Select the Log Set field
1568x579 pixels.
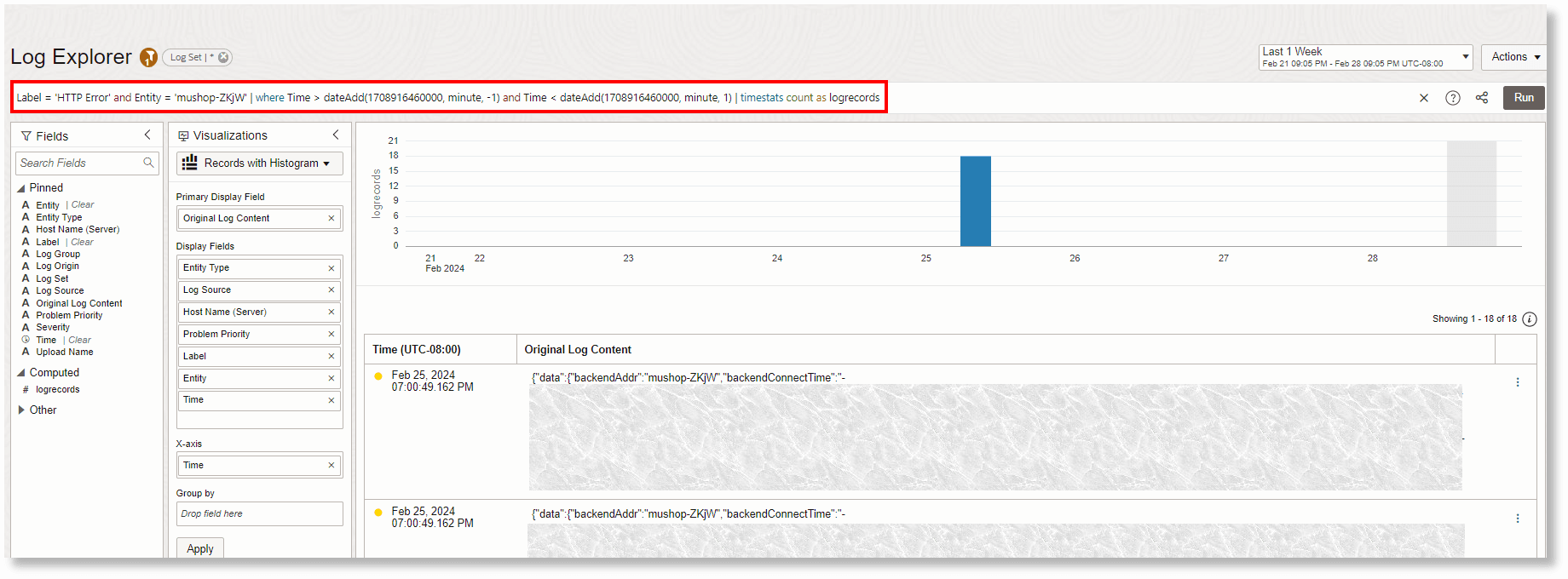click(x=52, y=278)
